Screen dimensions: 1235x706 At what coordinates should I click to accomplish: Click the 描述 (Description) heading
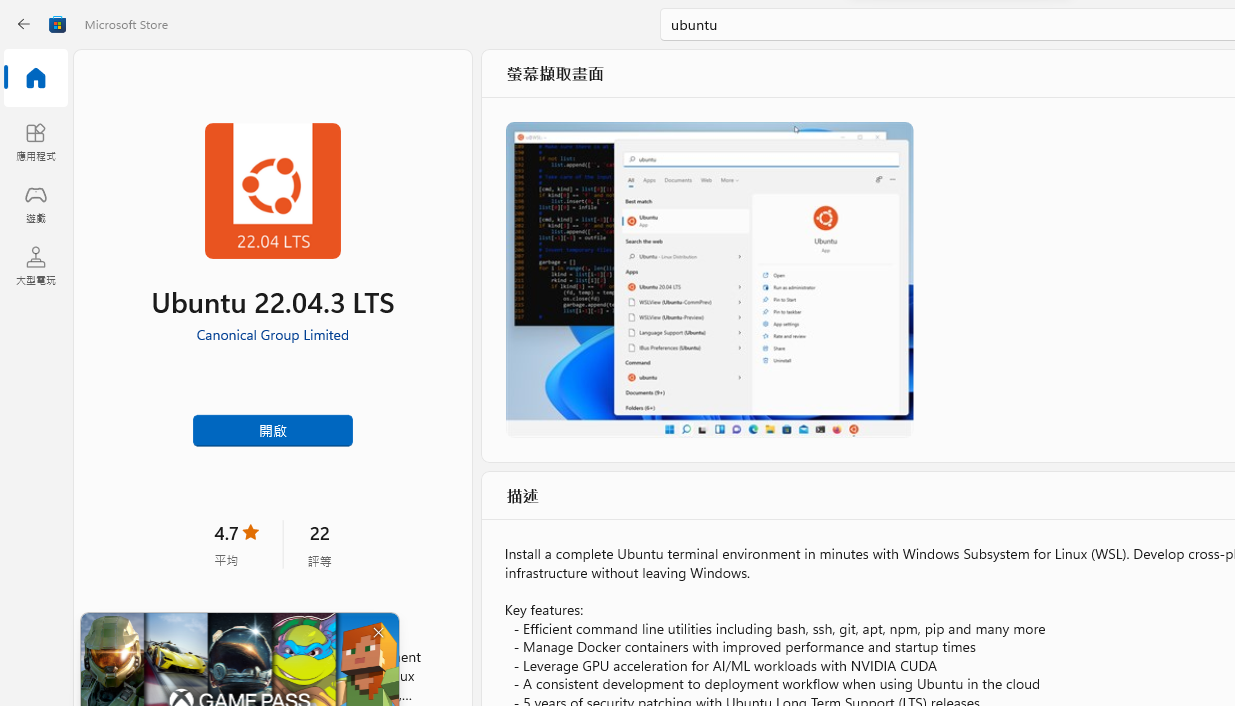click(522, 495)
